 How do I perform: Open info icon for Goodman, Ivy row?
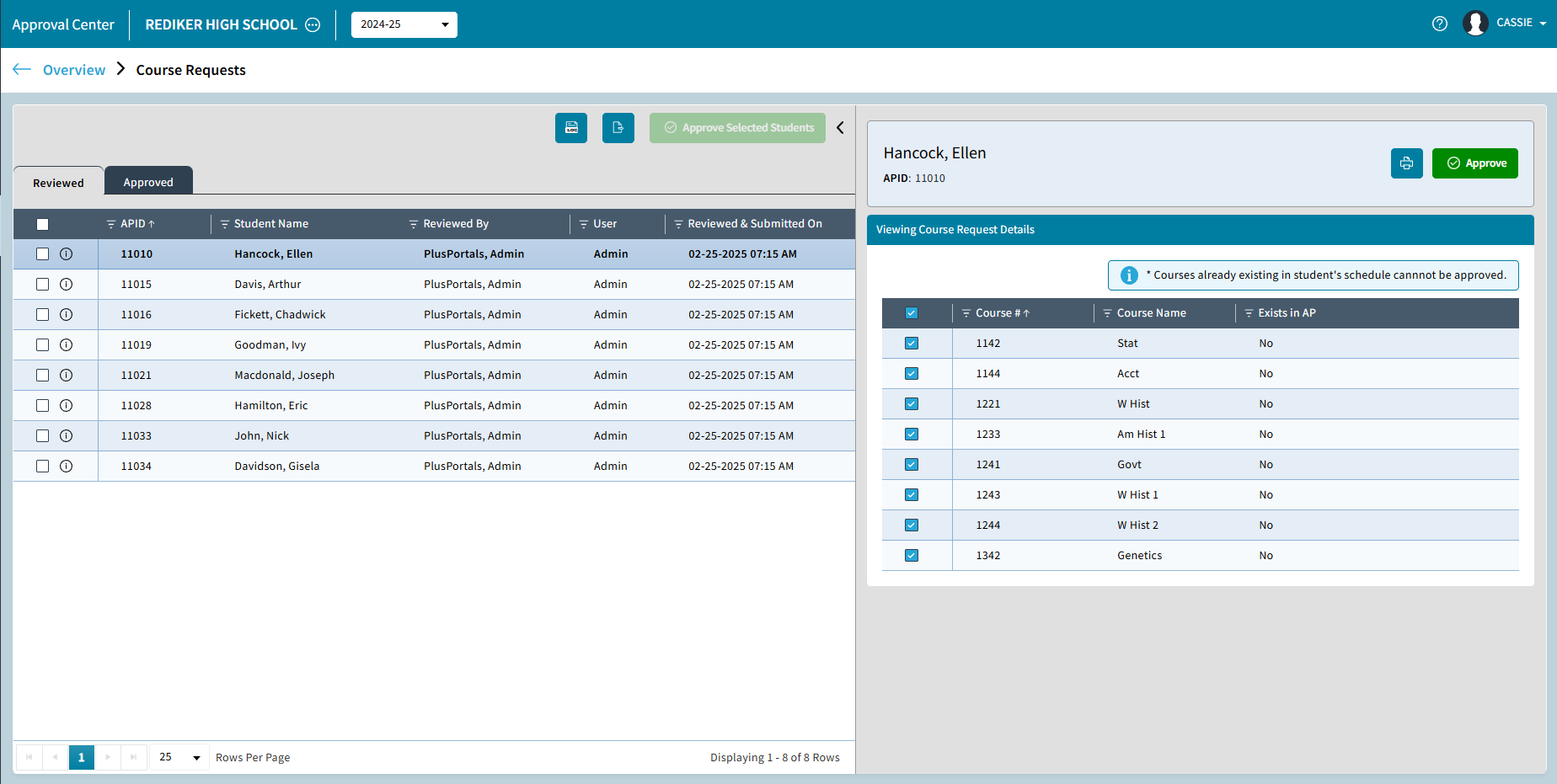click(67, 344)
